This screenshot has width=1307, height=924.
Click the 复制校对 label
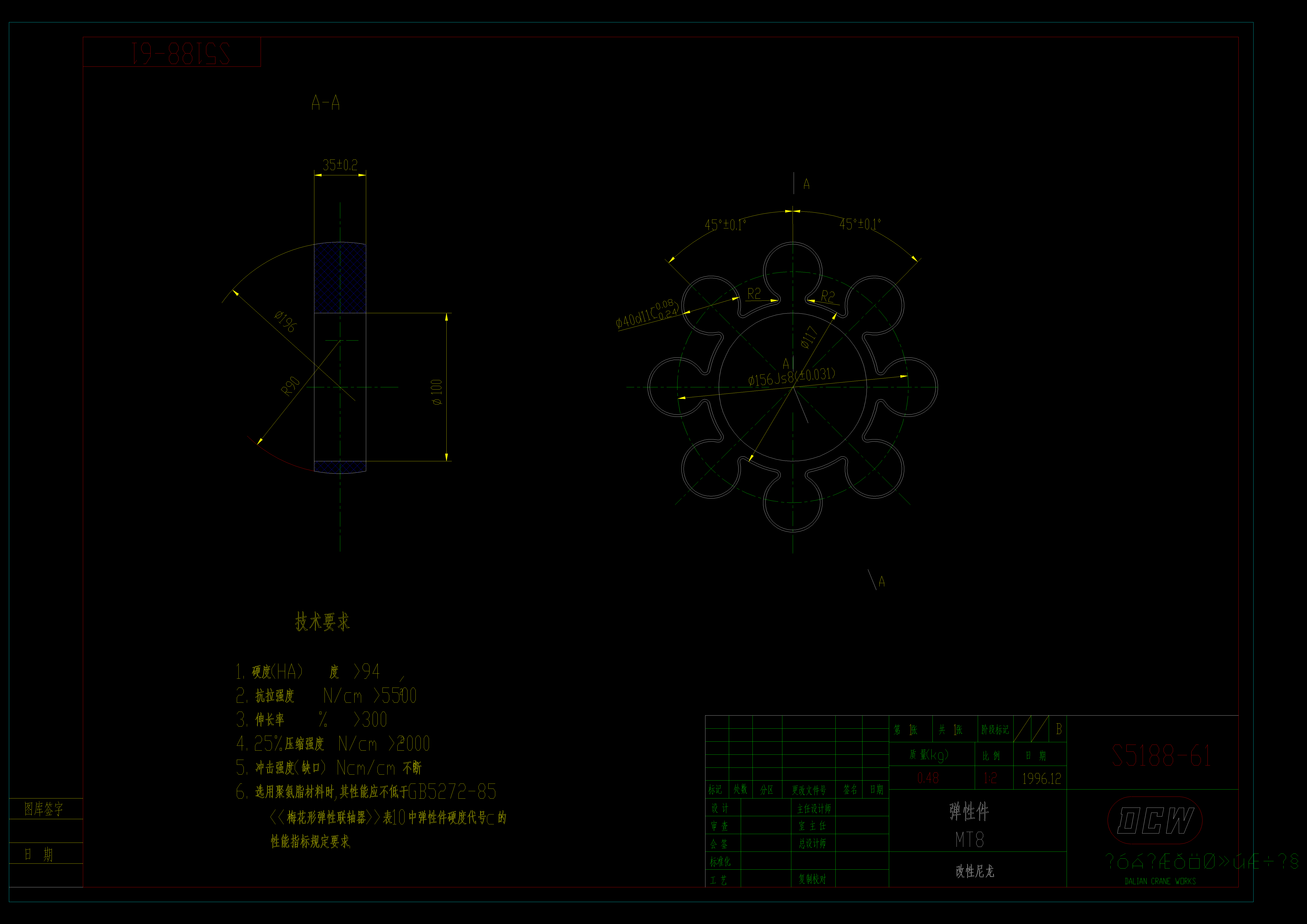(x=812, y=879)
